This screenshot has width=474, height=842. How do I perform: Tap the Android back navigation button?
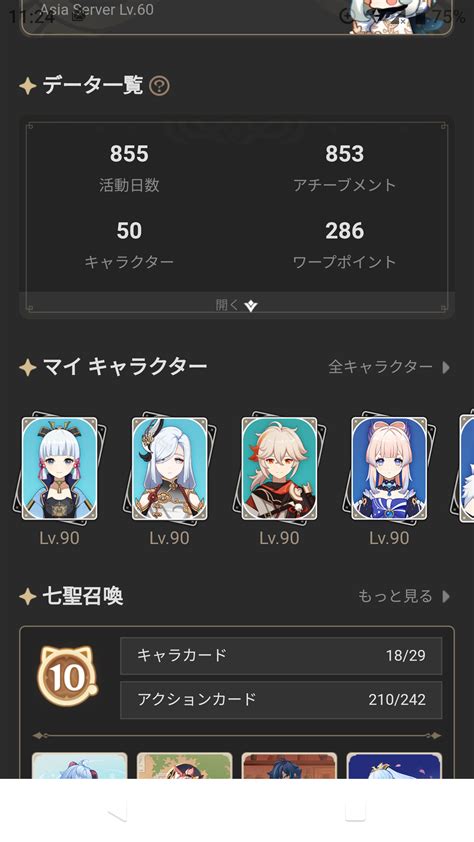(x=119, y=810)
